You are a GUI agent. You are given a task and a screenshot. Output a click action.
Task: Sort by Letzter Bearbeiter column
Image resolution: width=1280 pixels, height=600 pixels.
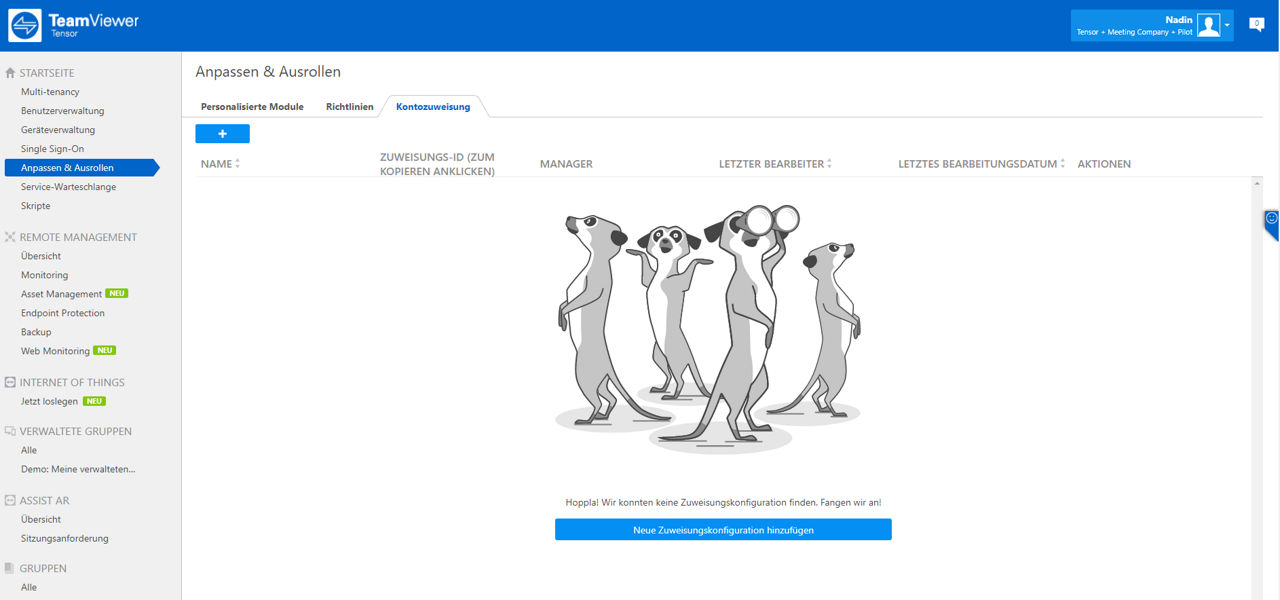tap(775, 164)
